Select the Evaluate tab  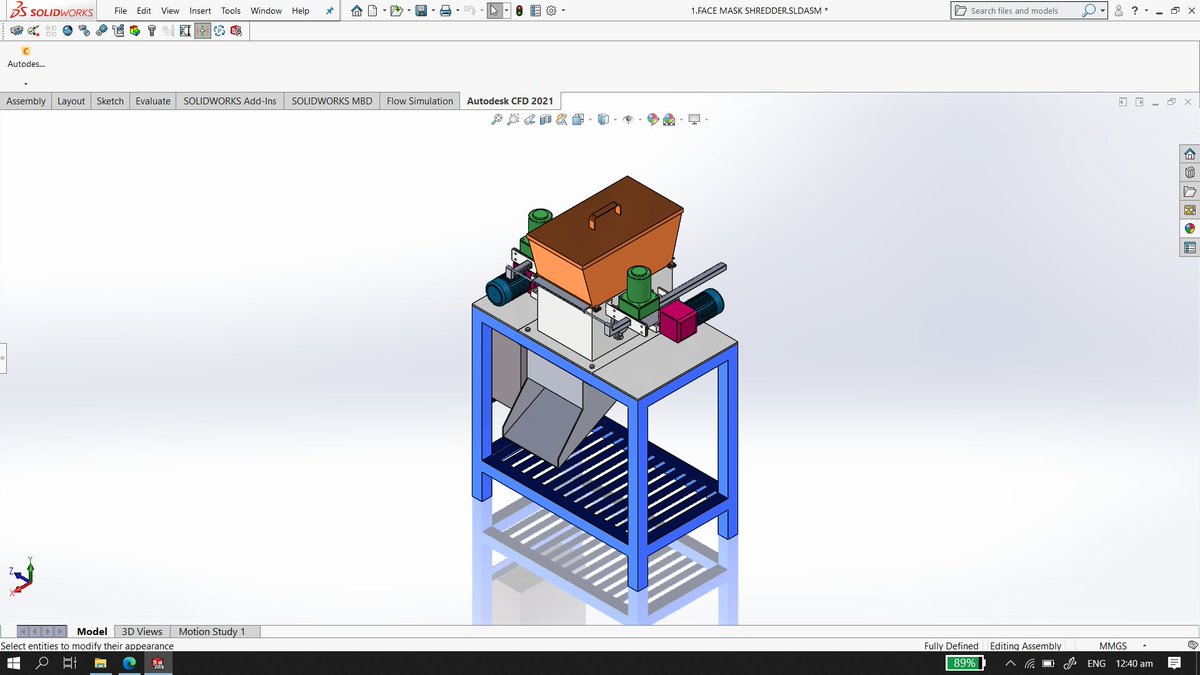tap(153, 101)
